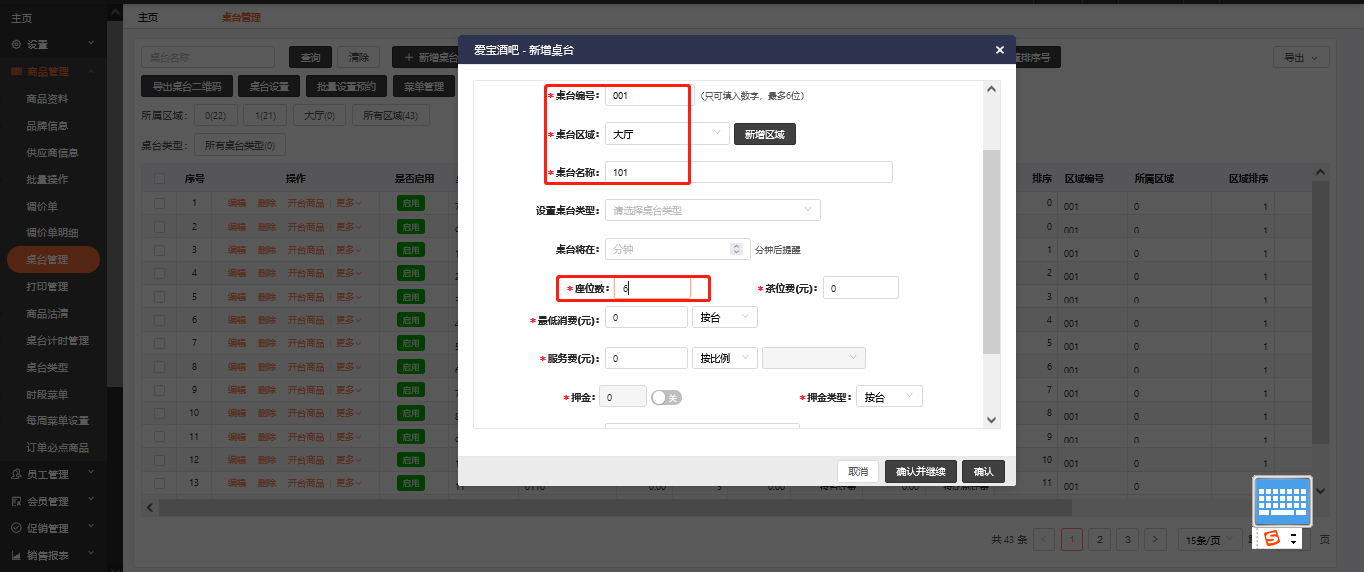The width and height of the screenshot is (1364, 572).
Task: Click the 最低消费(元) input field
Action: pos(646,317)
